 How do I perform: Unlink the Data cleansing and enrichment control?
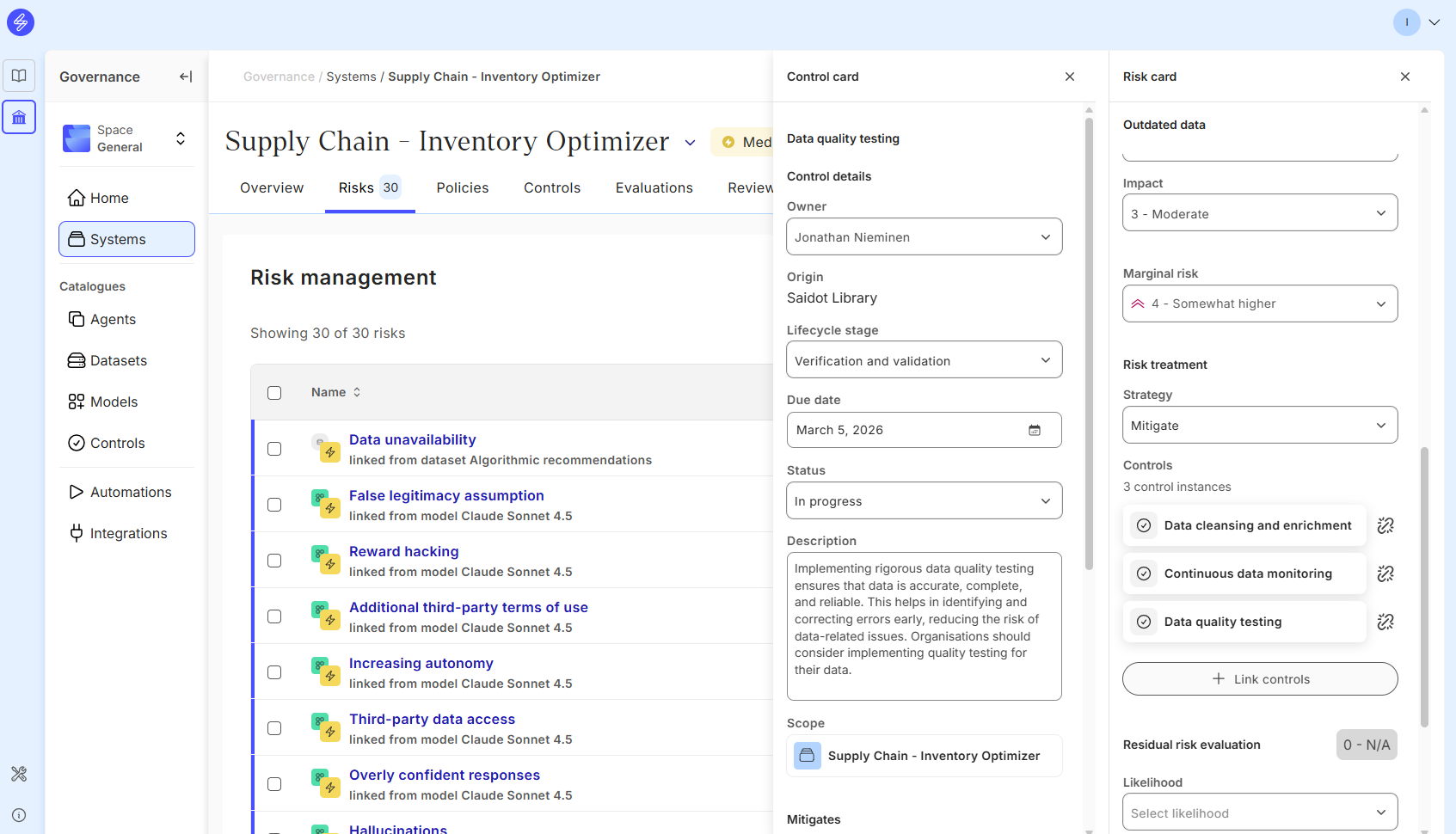[1385, 525]
